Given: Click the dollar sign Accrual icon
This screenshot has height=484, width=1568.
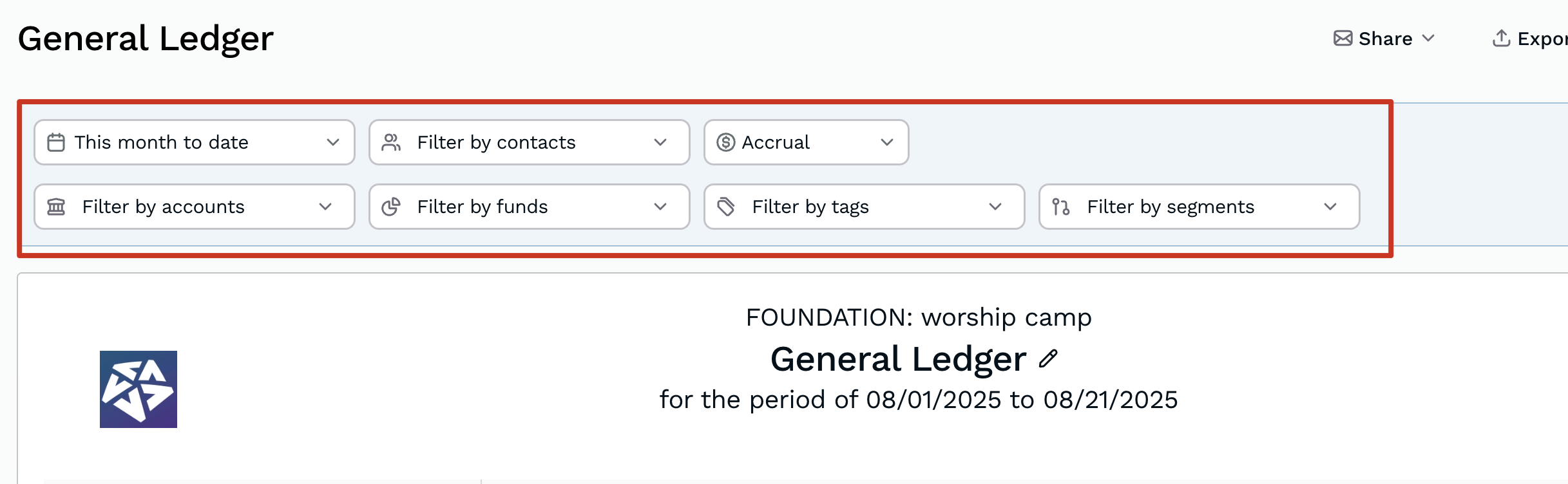Looking at the screenshot, I should (726, 142).
